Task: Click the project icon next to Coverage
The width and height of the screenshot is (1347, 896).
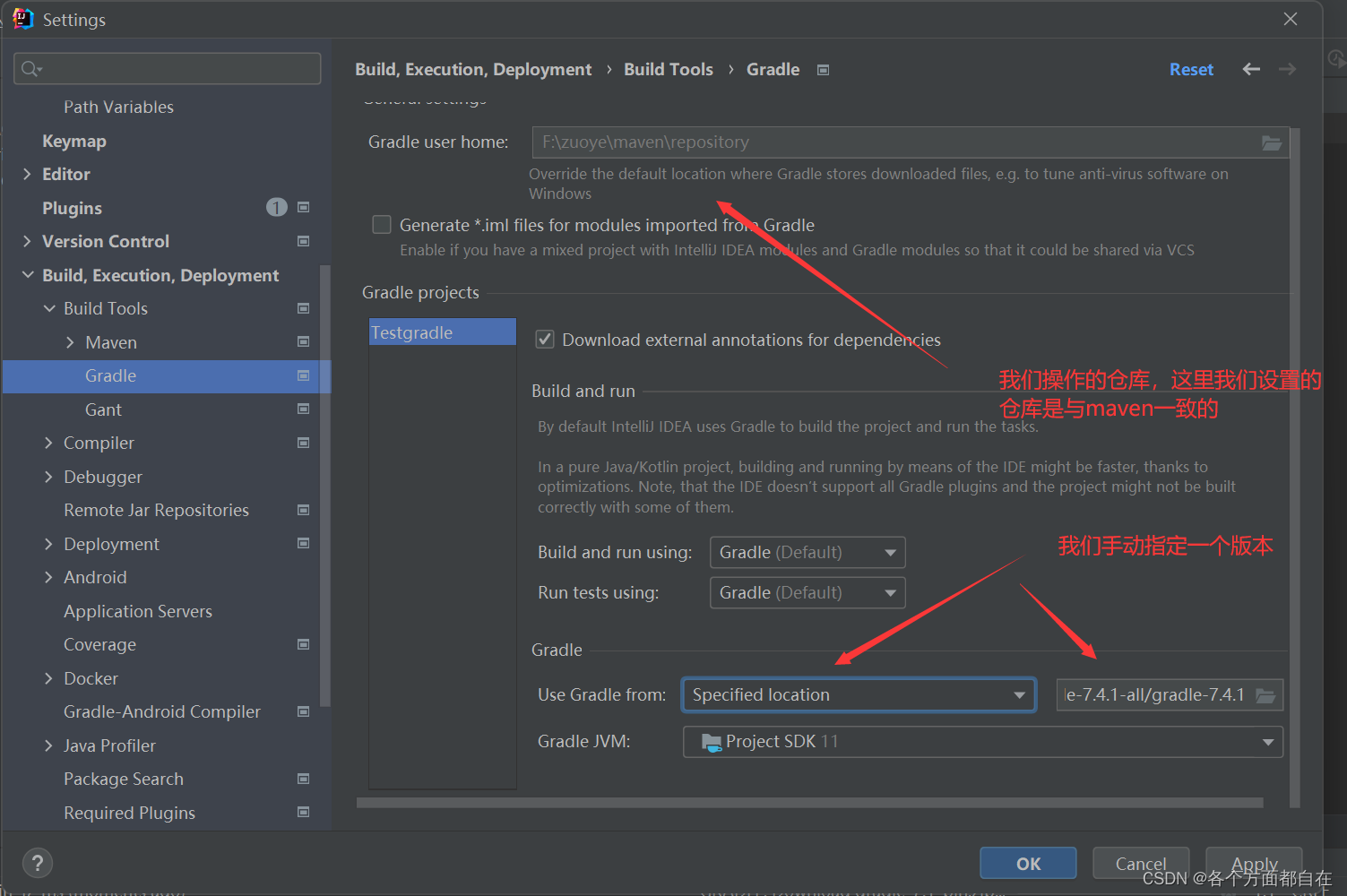Action: click(x=303, y=644)
